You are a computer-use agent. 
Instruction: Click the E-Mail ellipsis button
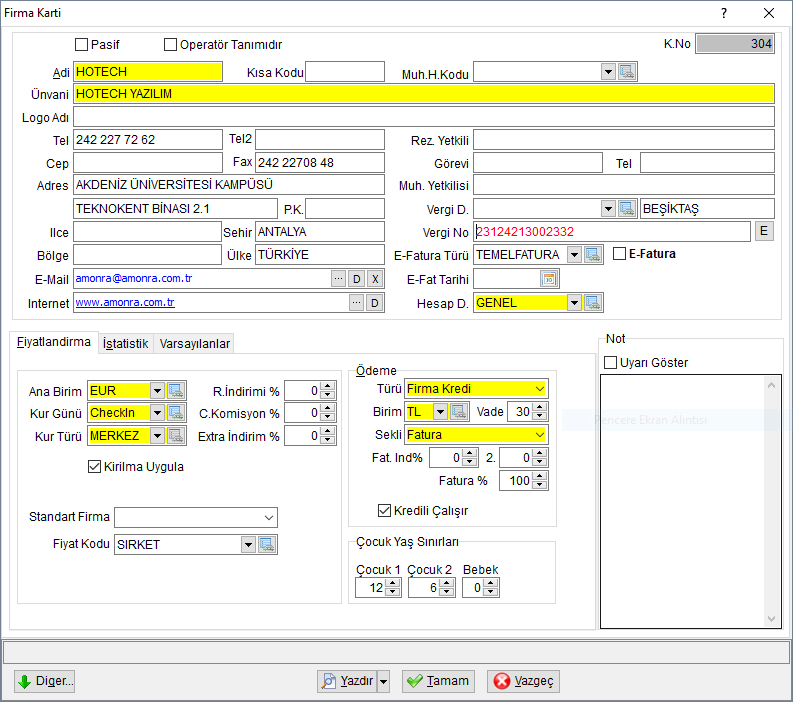339,279
